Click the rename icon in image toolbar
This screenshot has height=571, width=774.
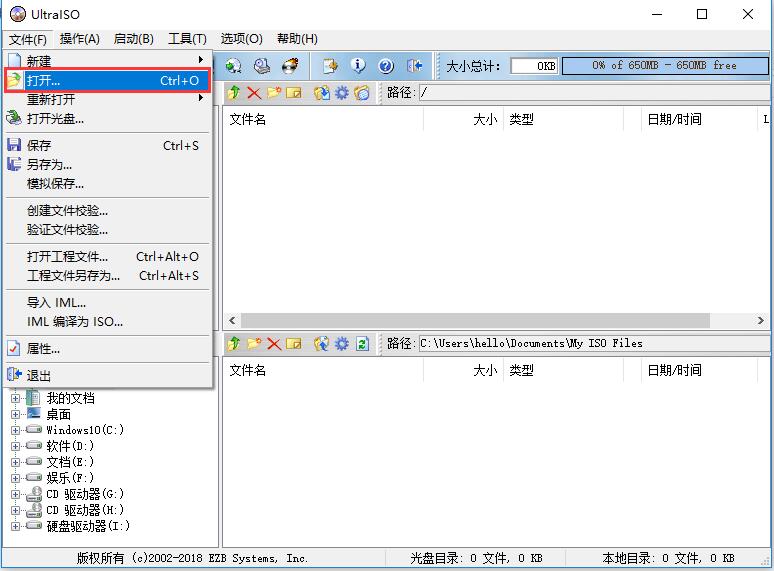coord(294,92)
